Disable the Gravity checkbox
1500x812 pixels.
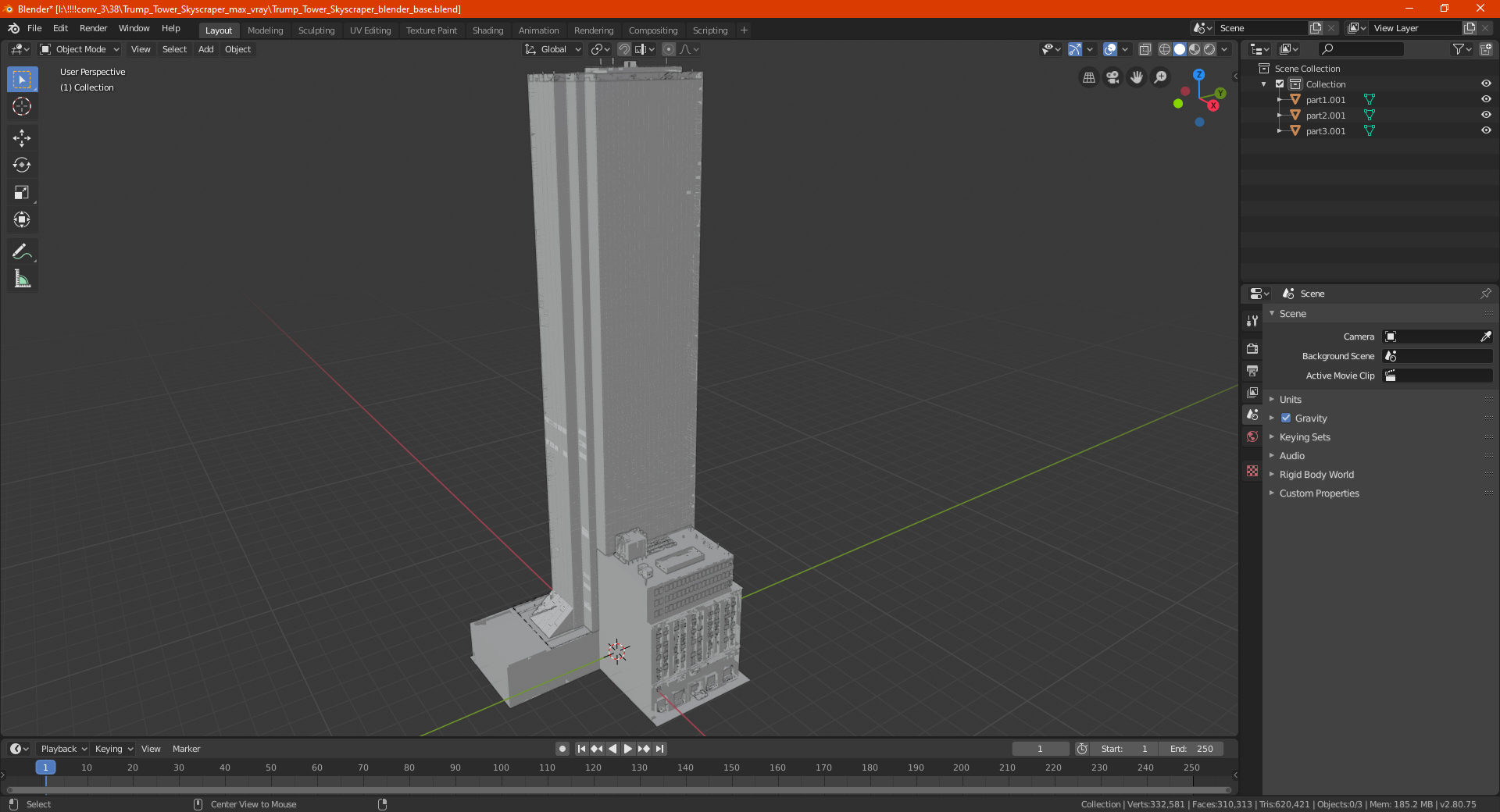tap(1286, 418)
